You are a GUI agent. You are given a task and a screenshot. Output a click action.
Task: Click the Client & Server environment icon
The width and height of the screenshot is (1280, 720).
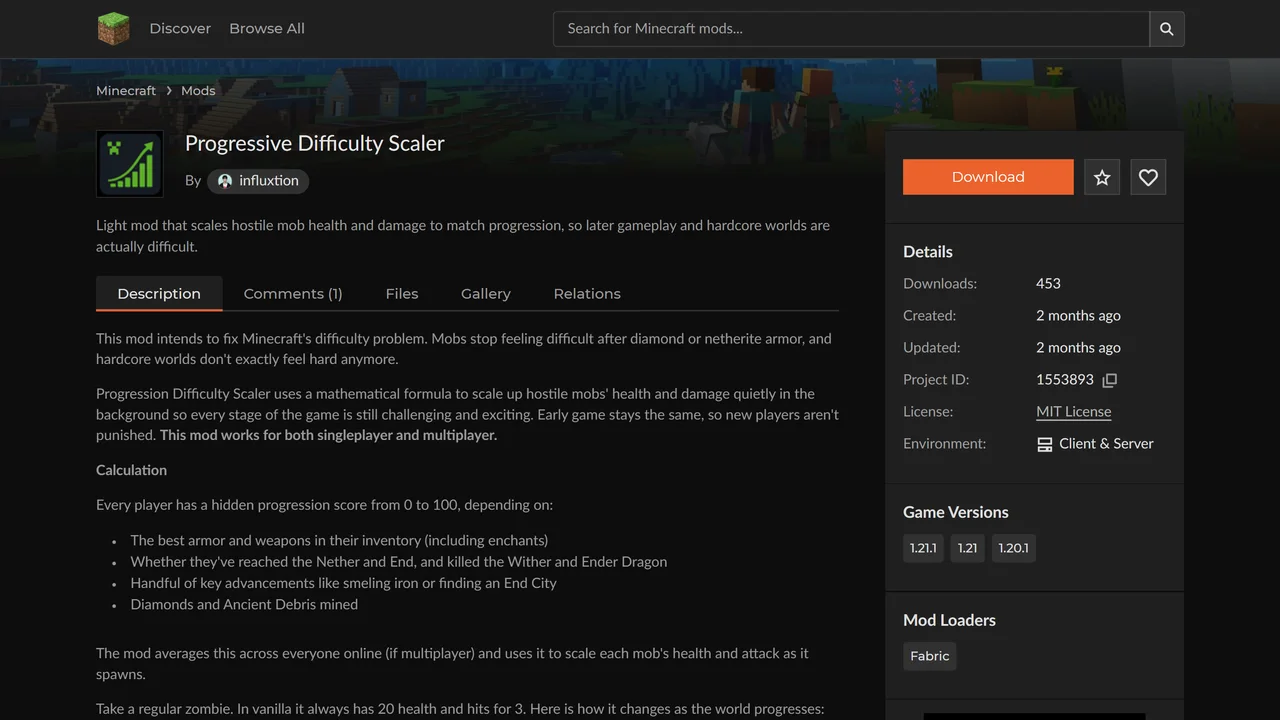(x=1044, y=444)
